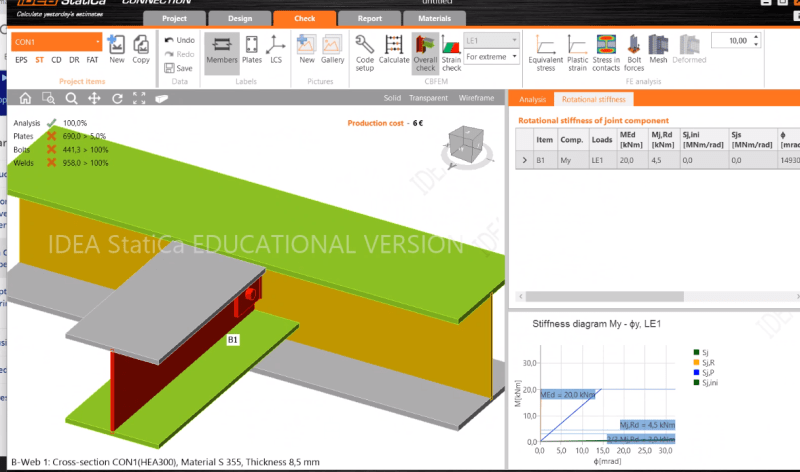
Task: Select ST analysis type
Action: (39, 60)
